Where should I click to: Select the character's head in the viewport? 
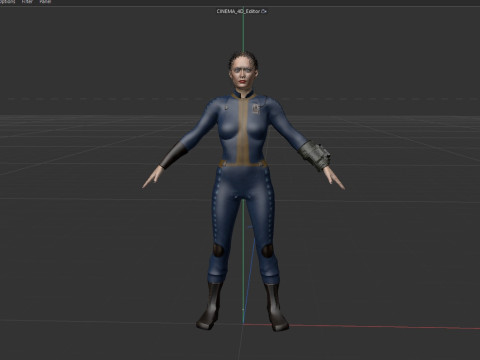point(243,70)
